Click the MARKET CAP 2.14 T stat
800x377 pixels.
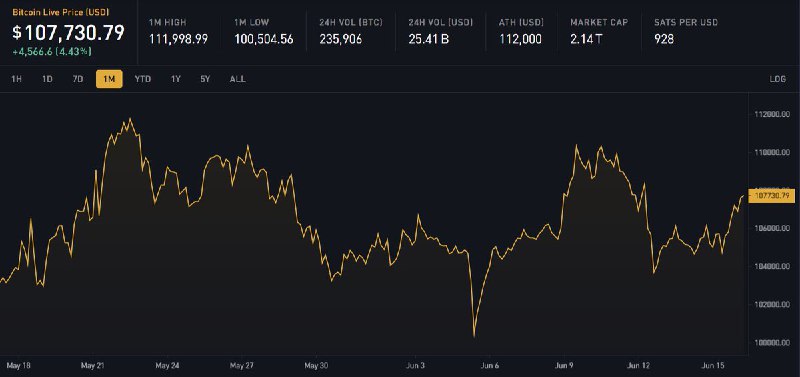pos(599,32)
